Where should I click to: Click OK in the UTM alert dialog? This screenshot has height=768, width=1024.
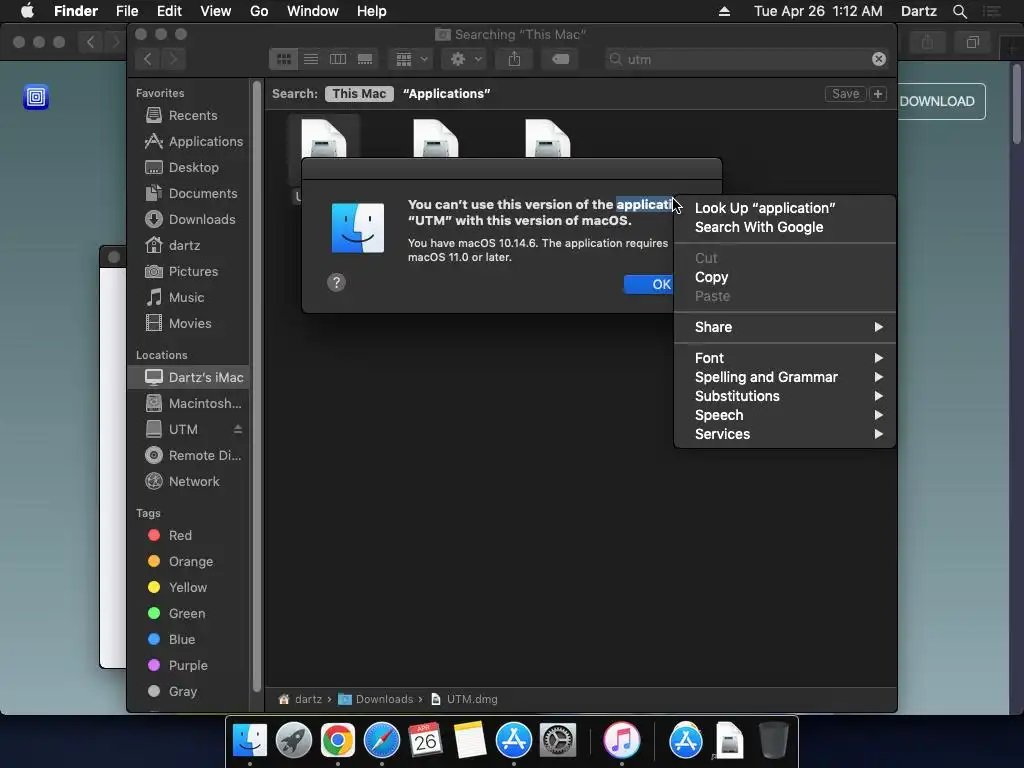click(x=649, y=284)
